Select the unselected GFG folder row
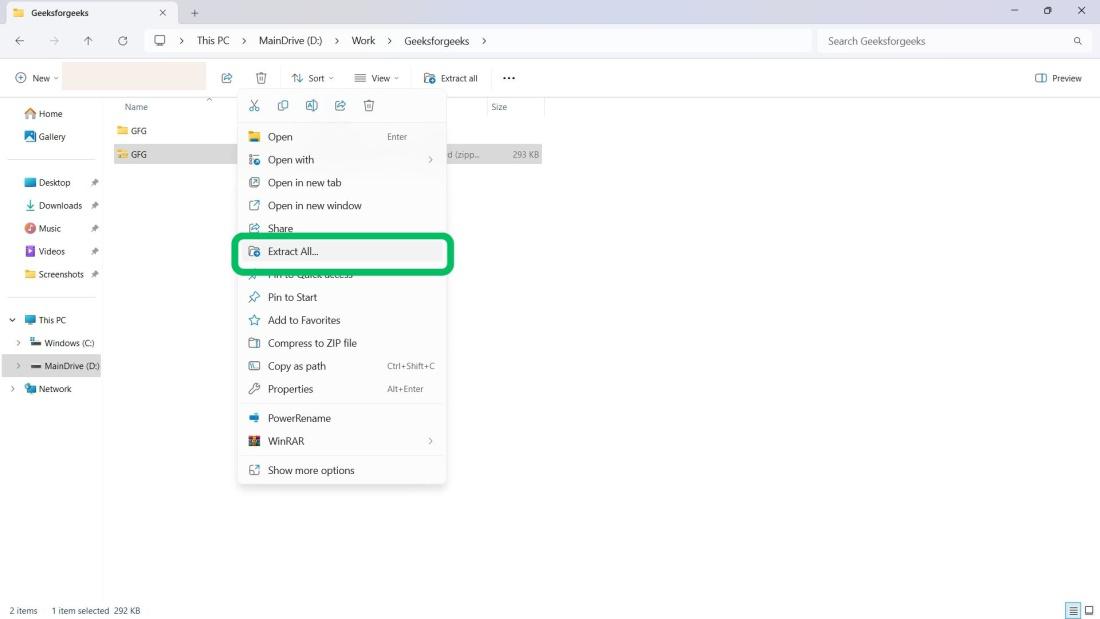The image size is (1100, 619). [175, 131]
